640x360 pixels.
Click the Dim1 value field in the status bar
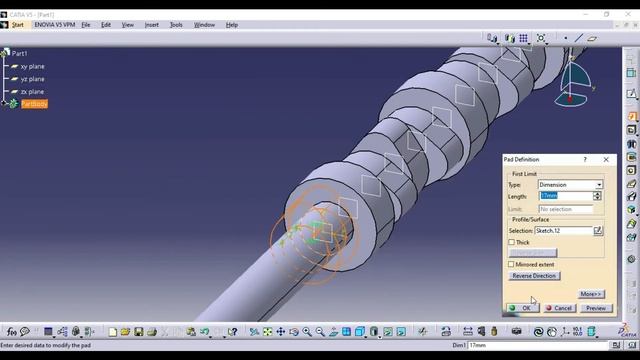pos(538,345)
